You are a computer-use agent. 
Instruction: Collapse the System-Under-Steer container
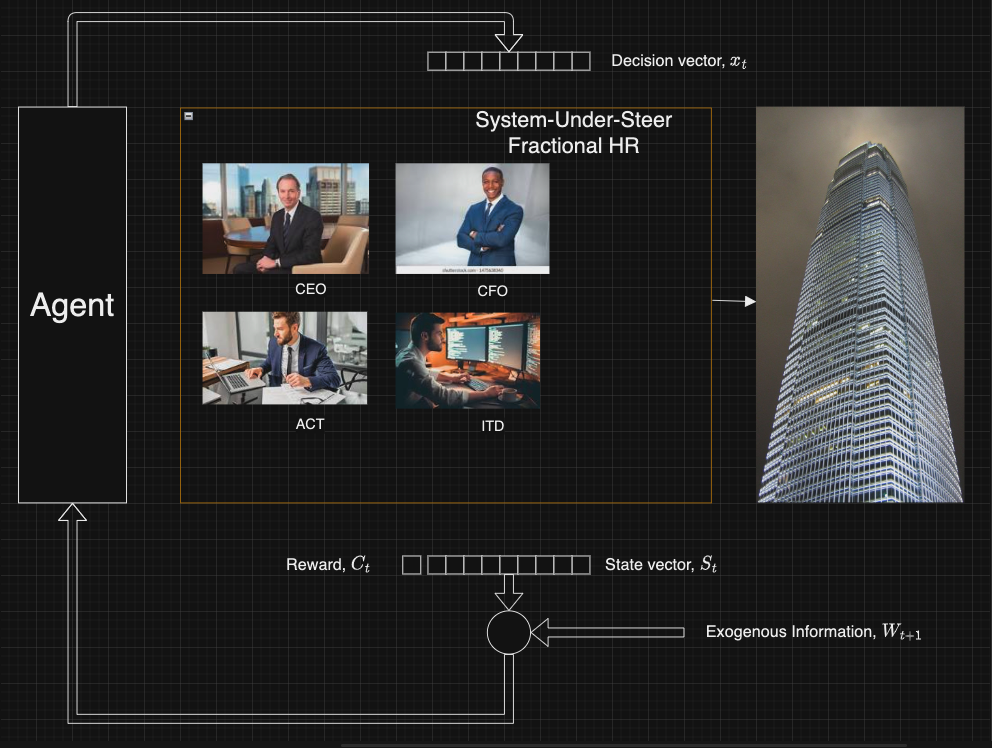click(x=189, y=117)
